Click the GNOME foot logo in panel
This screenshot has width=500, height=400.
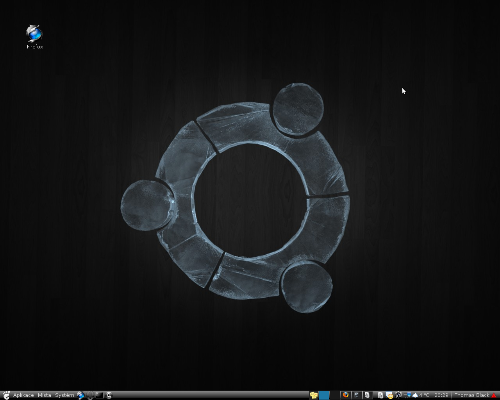[x=6, y=395]
